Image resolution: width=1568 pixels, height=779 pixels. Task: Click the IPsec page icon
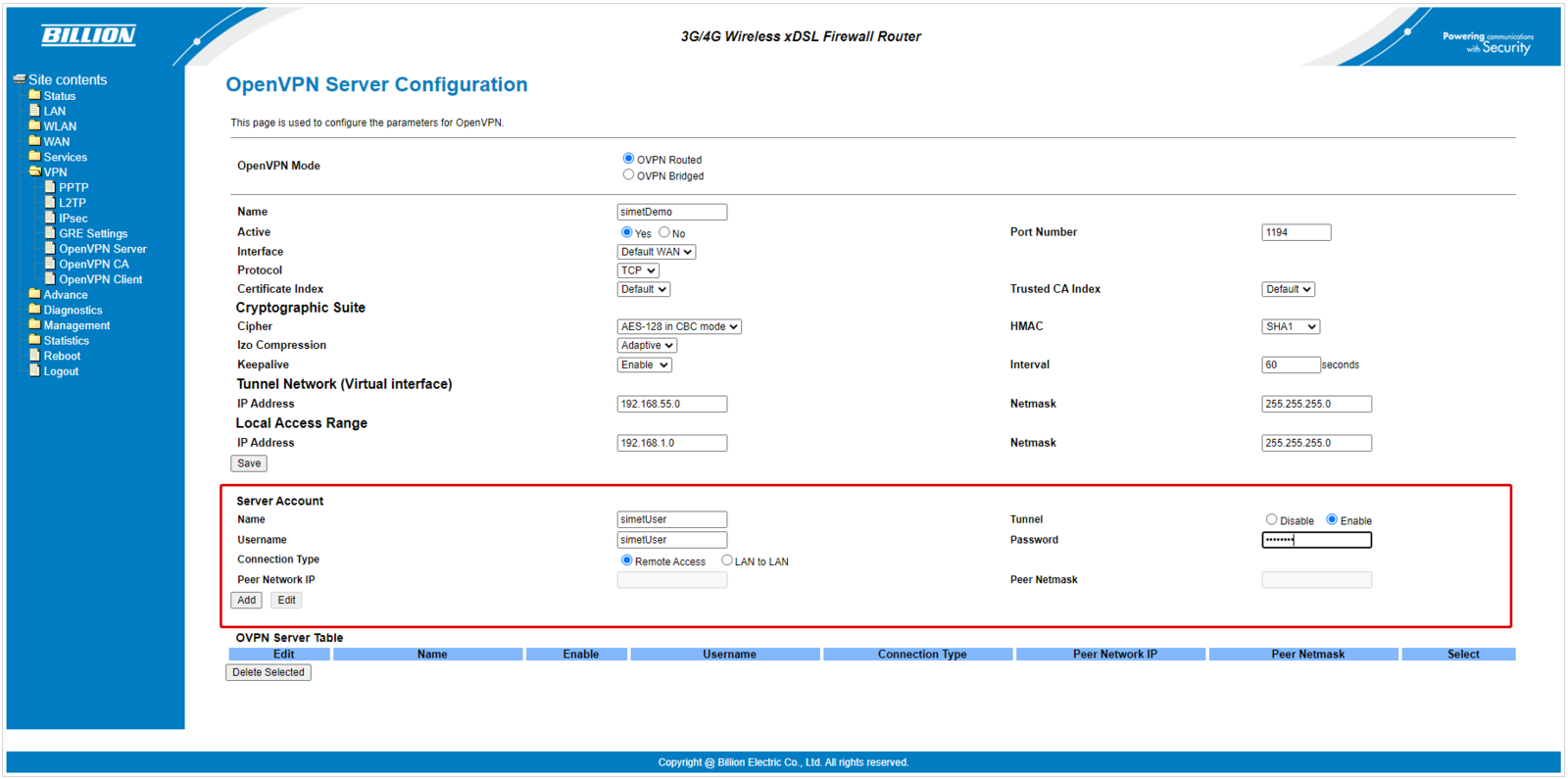pos(50,218)
